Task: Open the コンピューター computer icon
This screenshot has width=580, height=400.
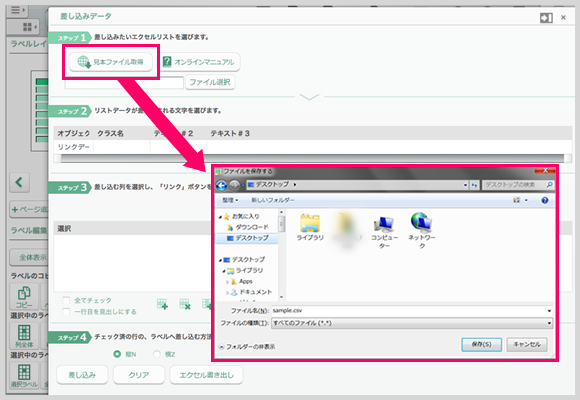Action: [384, 232]
